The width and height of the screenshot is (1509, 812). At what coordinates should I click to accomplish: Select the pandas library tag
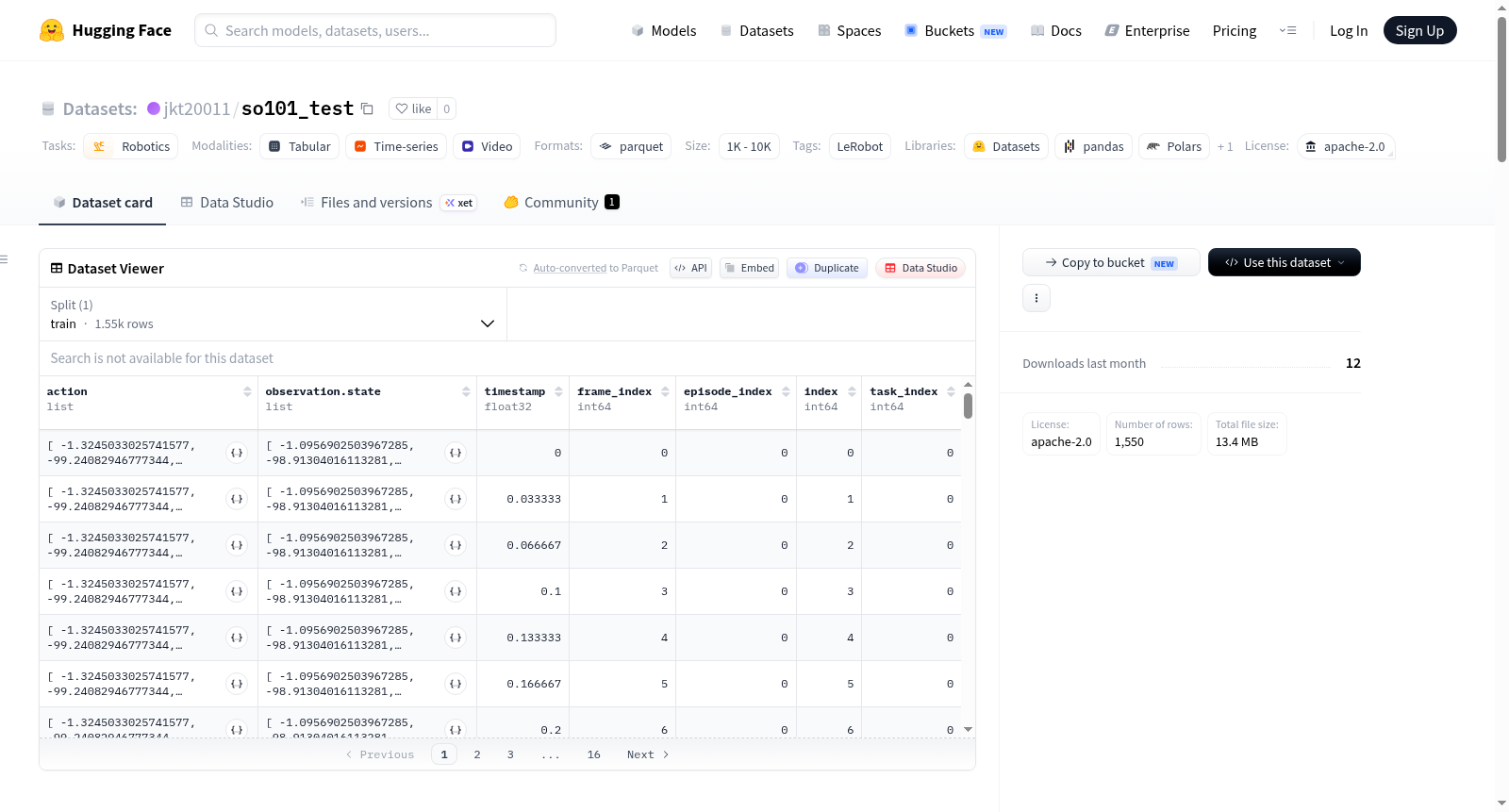pos(1093,146)
